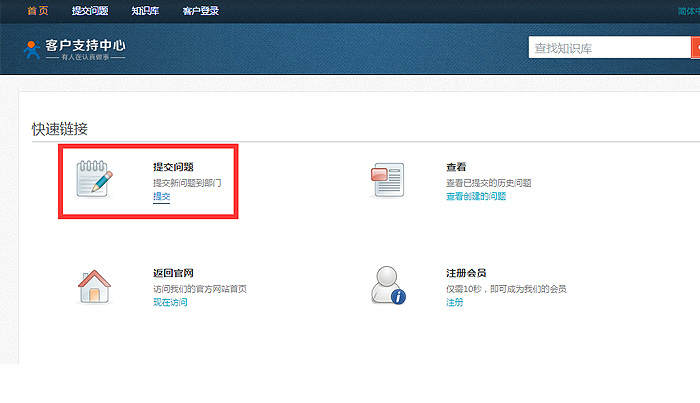The height and width of the screenshot is (403, 700).
Task: Click the house icon for 返回官网
Action: [x=95, y=286]
